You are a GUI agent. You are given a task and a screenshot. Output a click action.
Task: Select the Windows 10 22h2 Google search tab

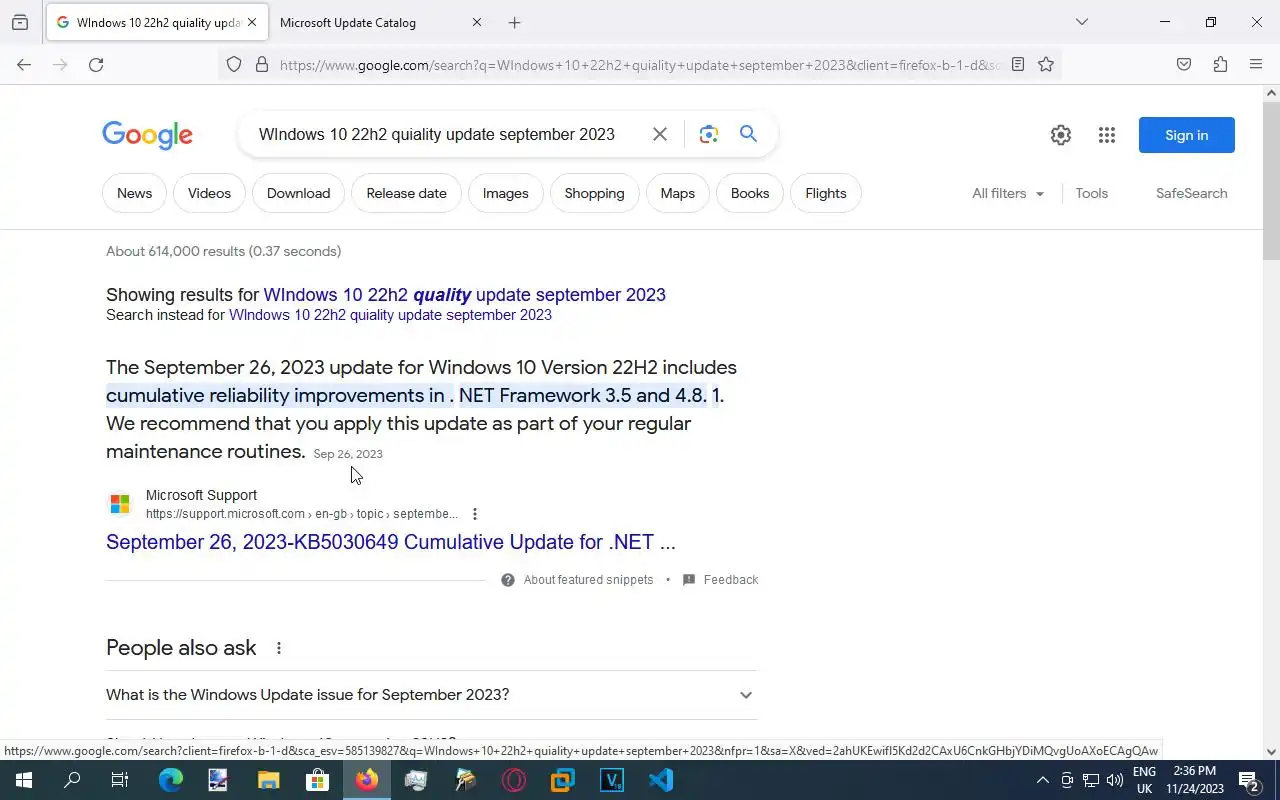(156, 22)
